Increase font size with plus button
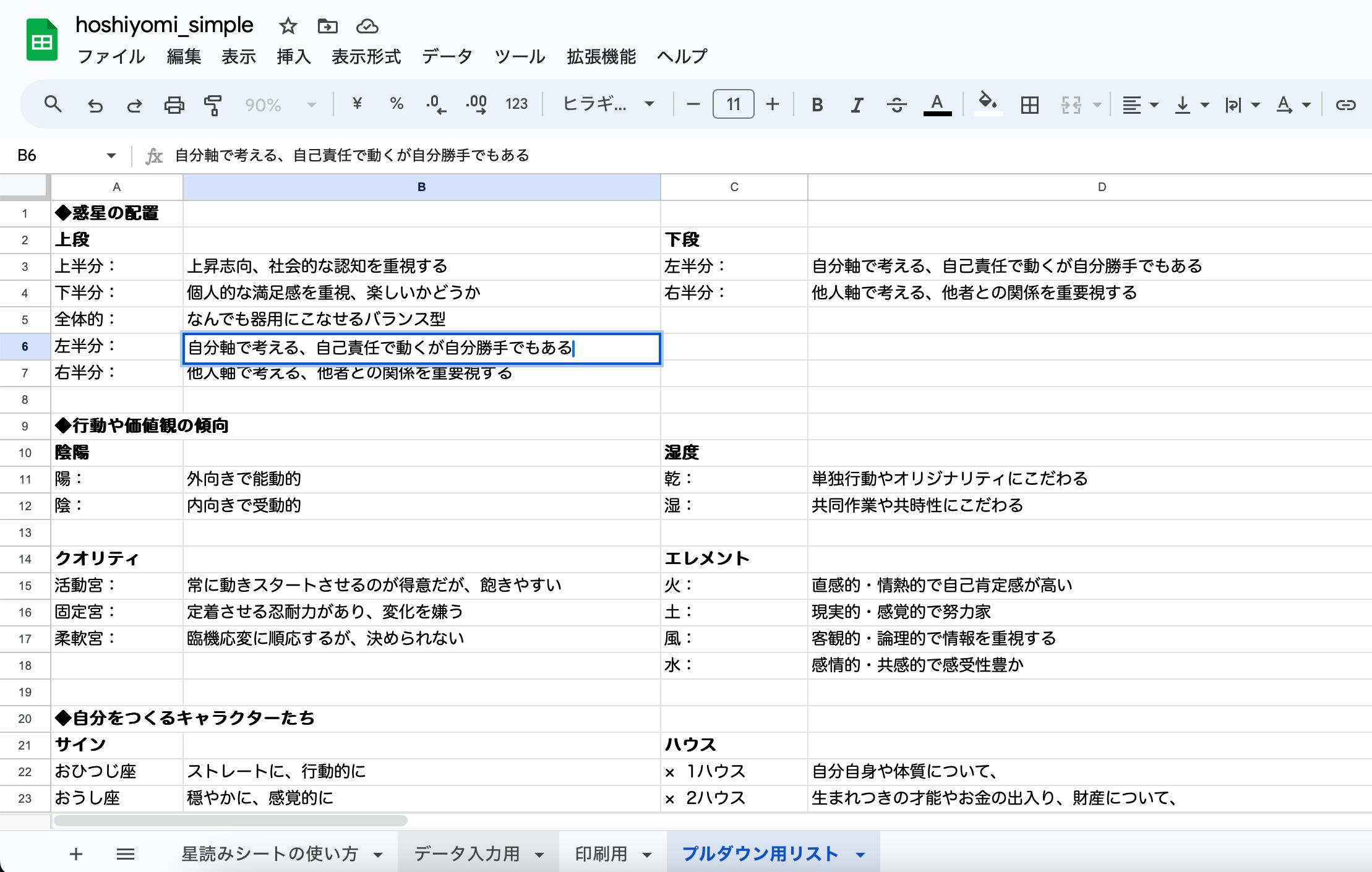This screenshot has height=872, width=1372. [772, 104]
